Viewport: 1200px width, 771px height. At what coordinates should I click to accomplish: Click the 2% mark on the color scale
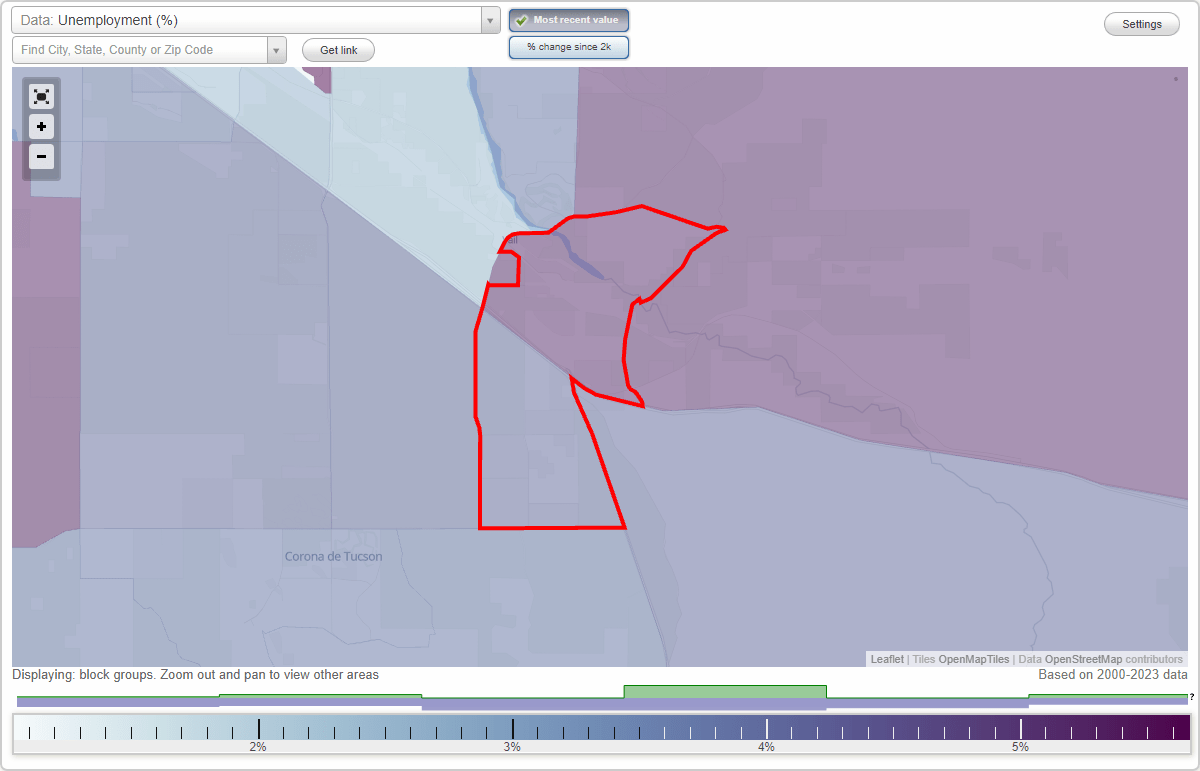(258, 730)
